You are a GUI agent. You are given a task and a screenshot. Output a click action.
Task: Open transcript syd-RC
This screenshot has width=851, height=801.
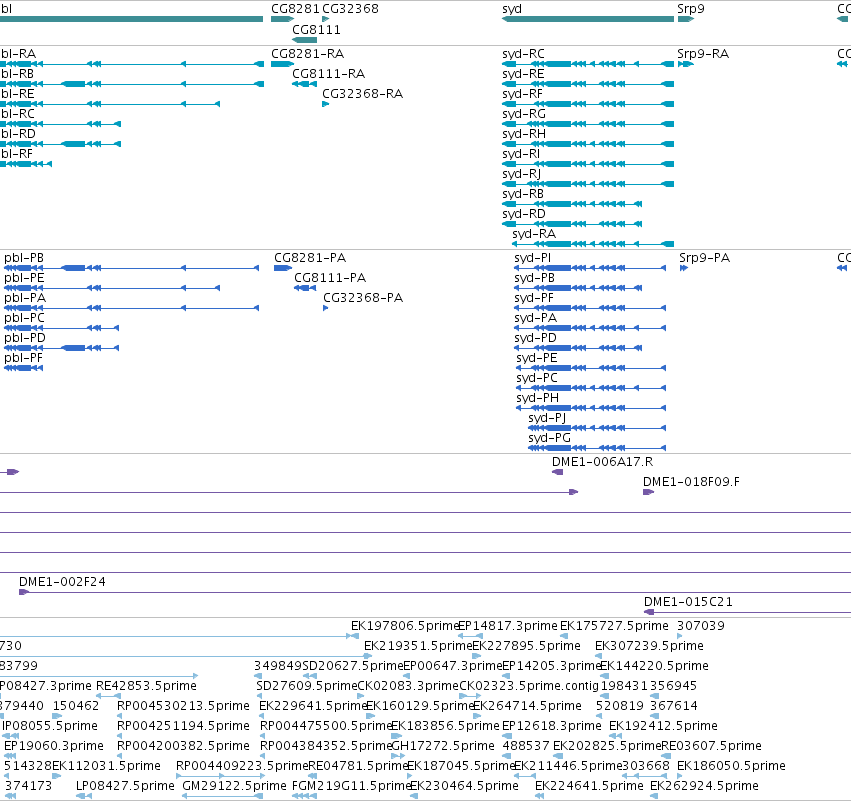point(523,54)
